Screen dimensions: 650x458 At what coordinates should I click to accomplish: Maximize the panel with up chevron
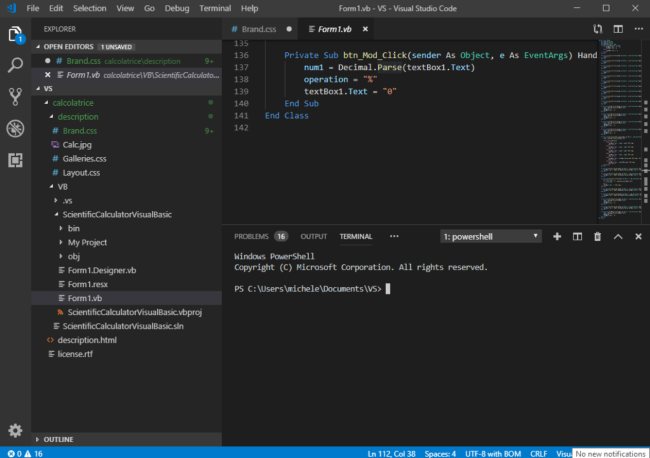[618, 236]
